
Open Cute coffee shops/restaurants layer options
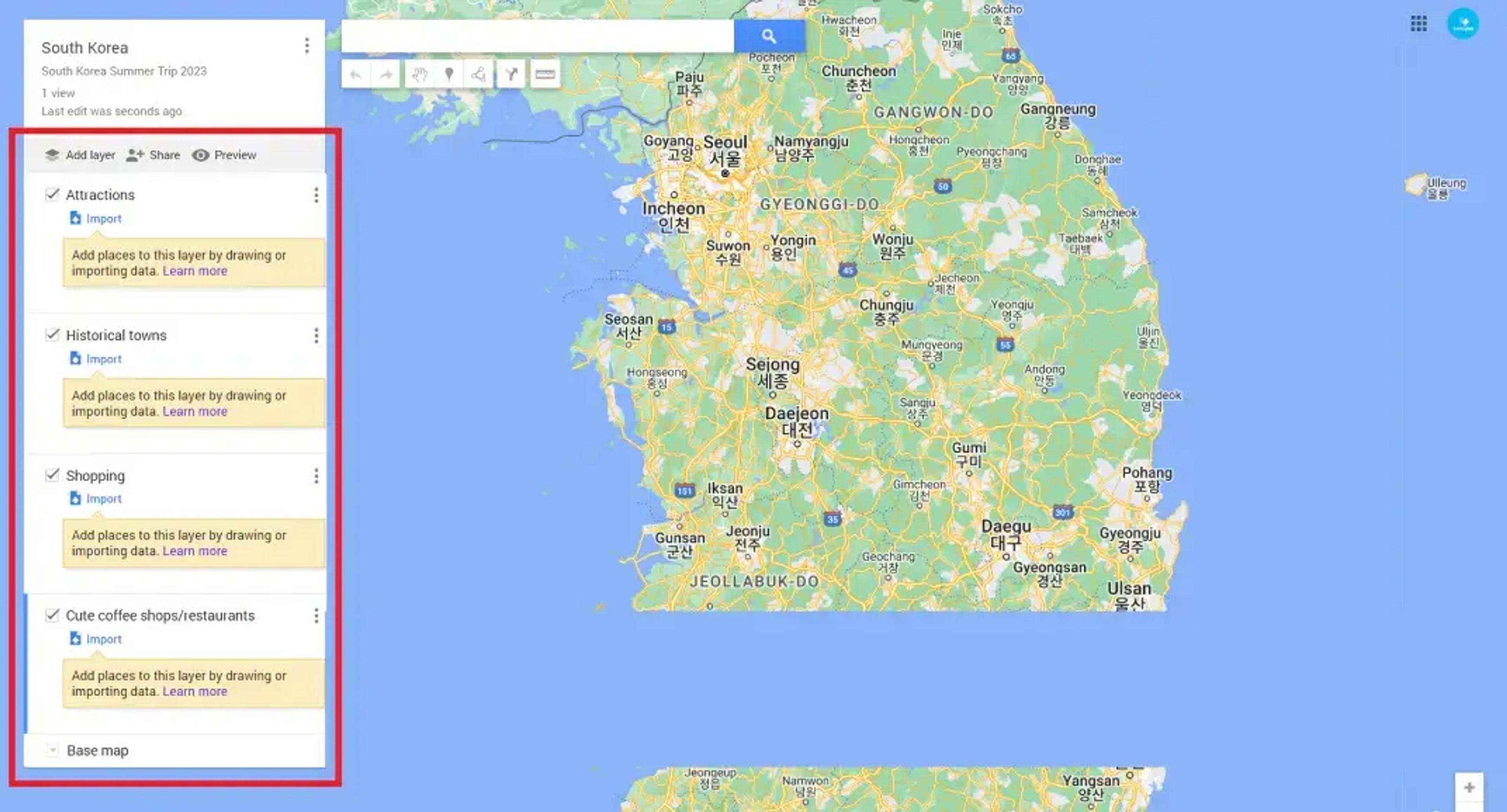pyautogui.click(x=316, y=615)
